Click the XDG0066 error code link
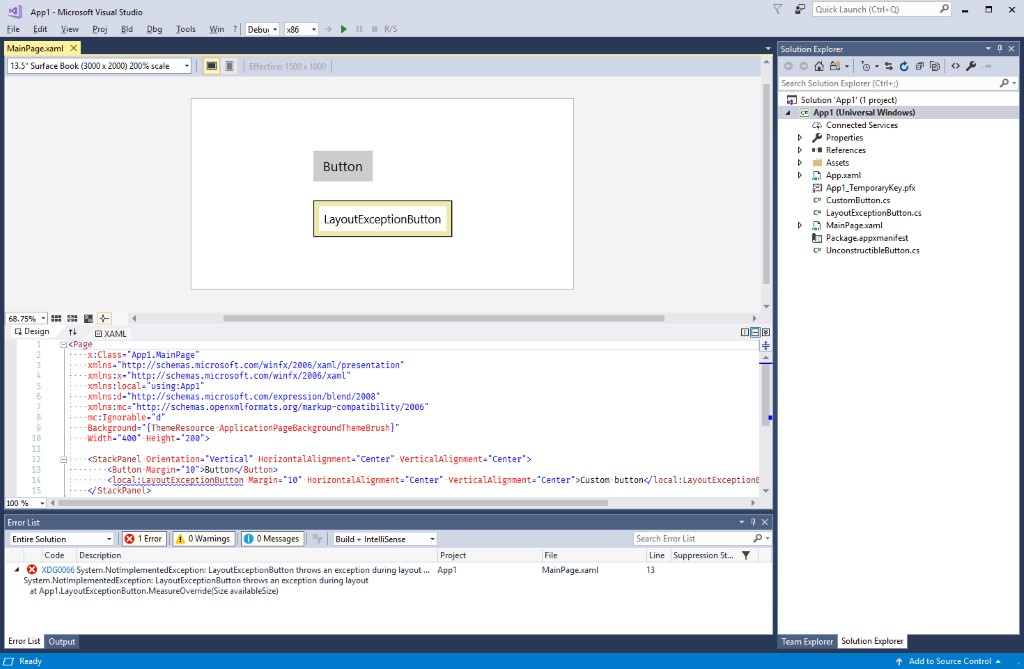The image size is (1024, 669). point(58,569)
